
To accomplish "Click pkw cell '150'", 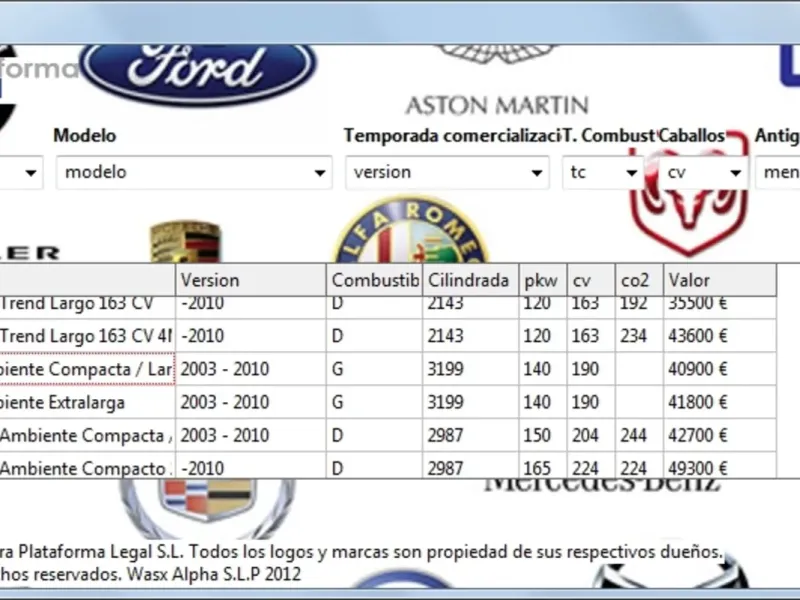I will [542, 436].
